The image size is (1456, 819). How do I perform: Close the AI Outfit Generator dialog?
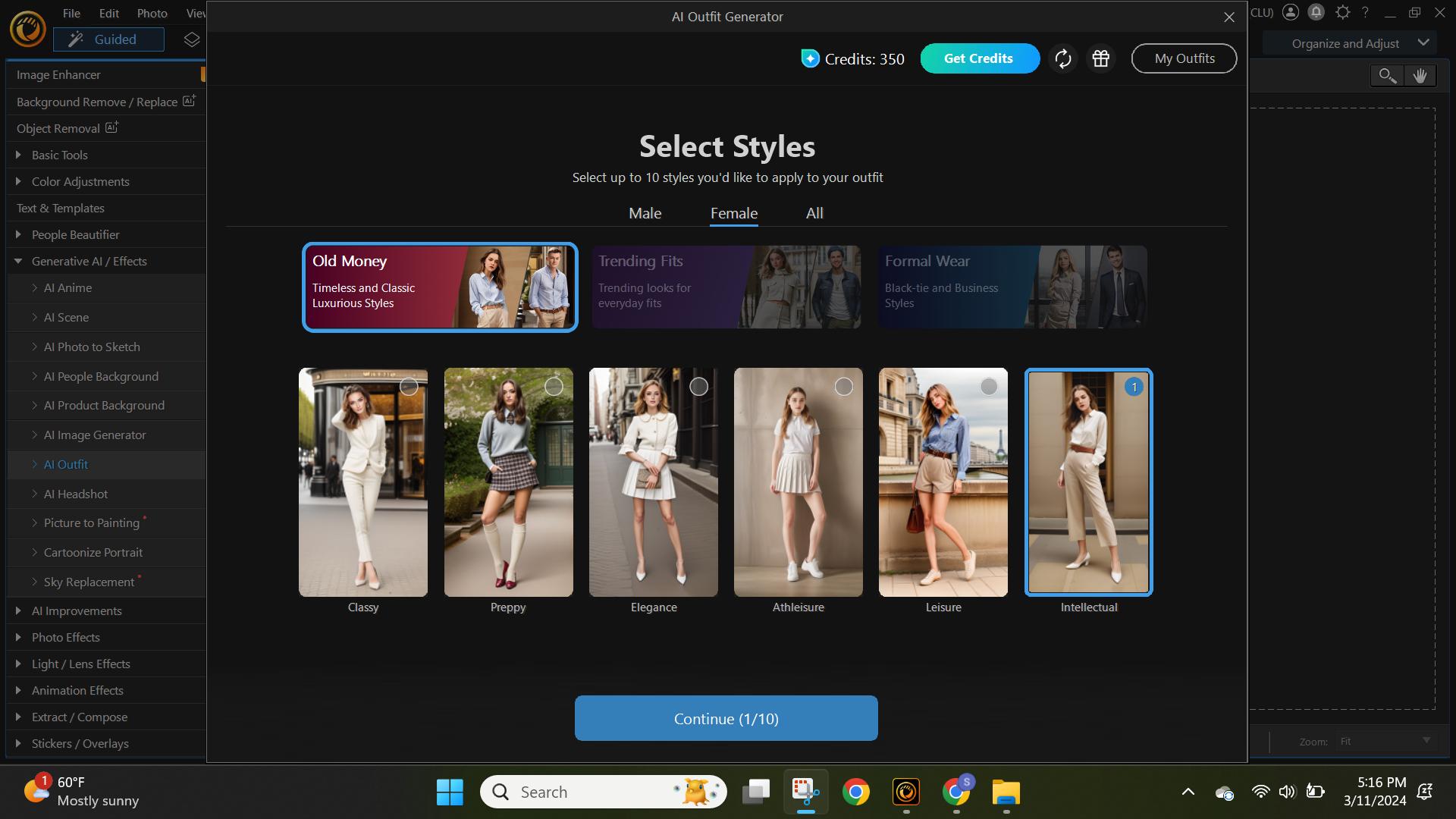click(x=1229, y=17)
